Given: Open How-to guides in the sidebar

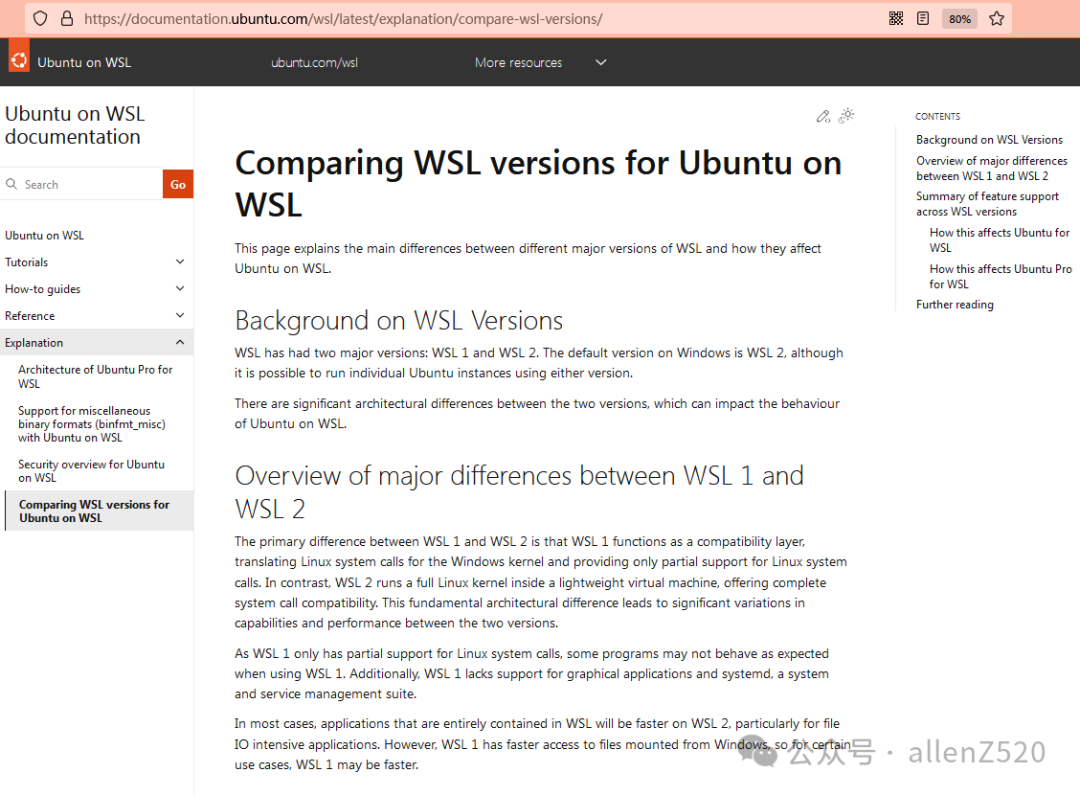Looking at the screenshot, I should pyautogui.click(x=43, y=289).
